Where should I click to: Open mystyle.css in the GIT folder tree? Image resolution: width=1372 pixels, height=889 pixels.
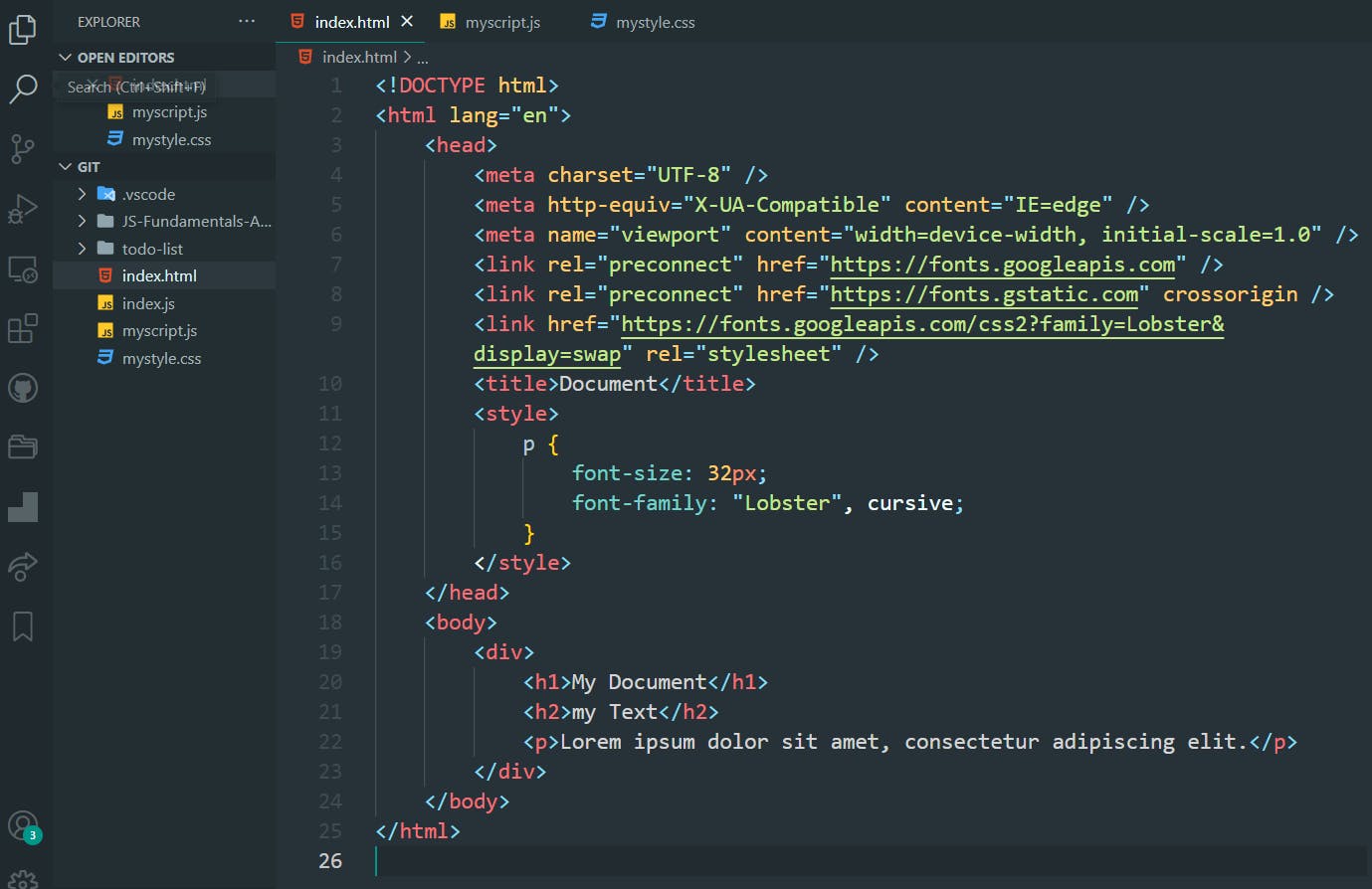point(161,358)
